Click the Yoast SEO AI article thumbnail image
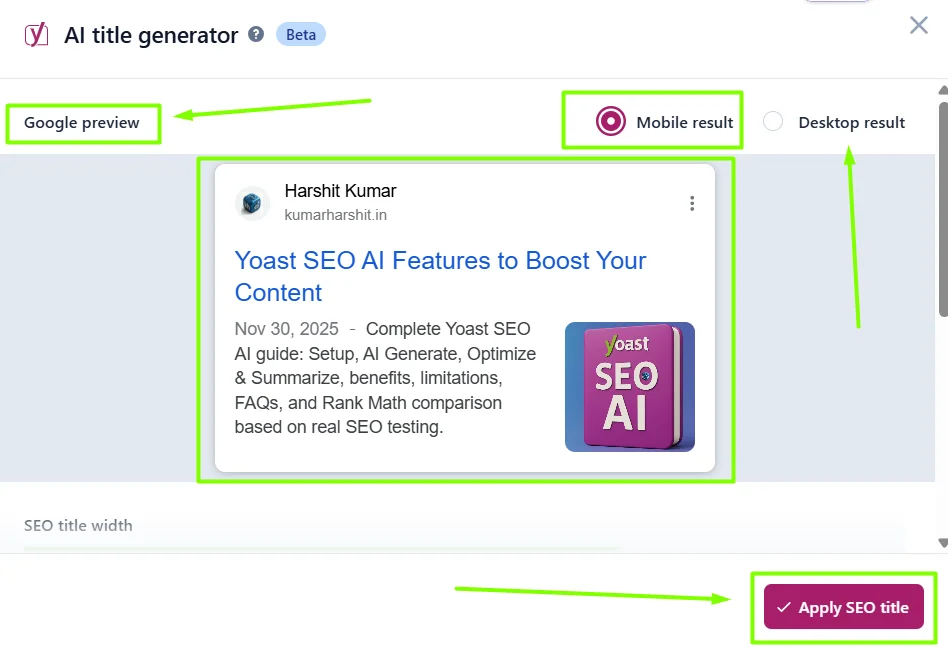The width and height of the screenshot is (948, 648). pyautogui.click(x=629, y=384)
